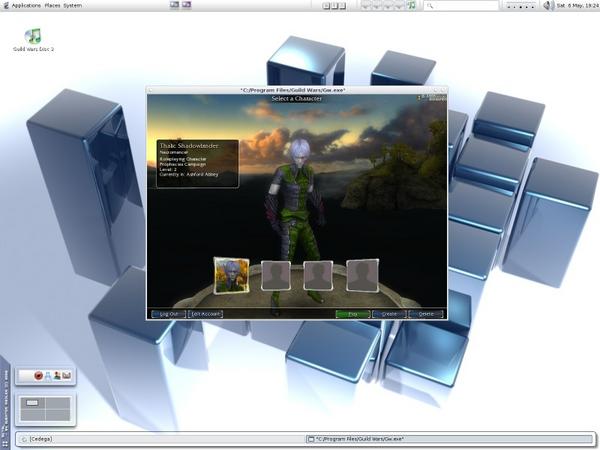Click the Log Out button
Image resolution: width=600 pixels, height=450 pixels.
(169, 314)
